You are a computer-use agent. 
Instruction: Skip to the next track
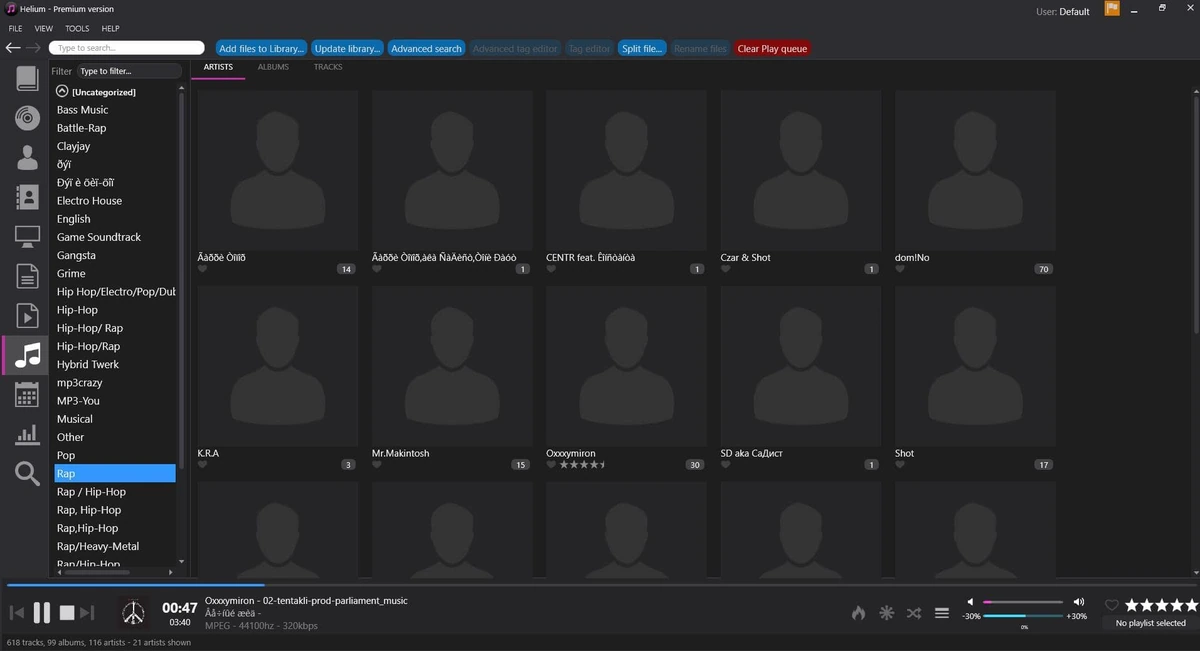pyautogui.click(x=87, y=612)
